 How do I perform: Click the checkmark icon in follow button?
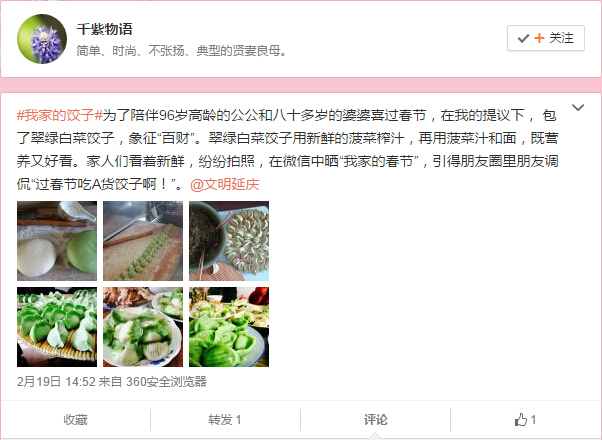(x=523, y=38)
